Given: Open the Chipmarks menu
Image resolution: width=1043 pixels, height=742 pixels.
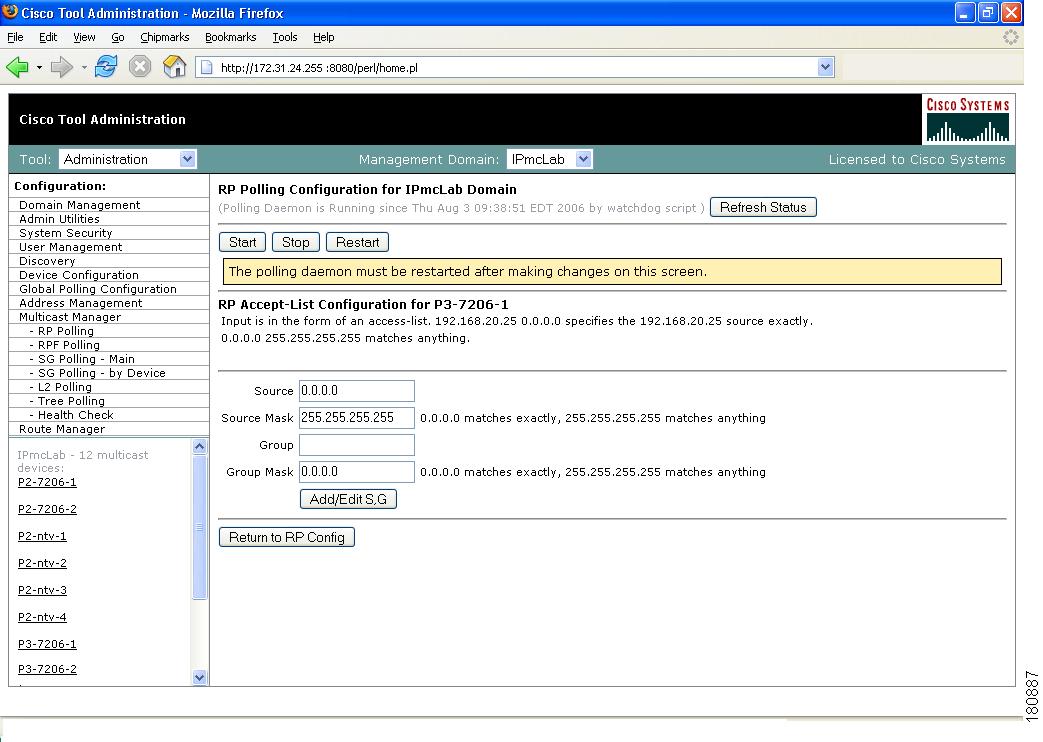Looking at the screenshot, I should (164, 37).
